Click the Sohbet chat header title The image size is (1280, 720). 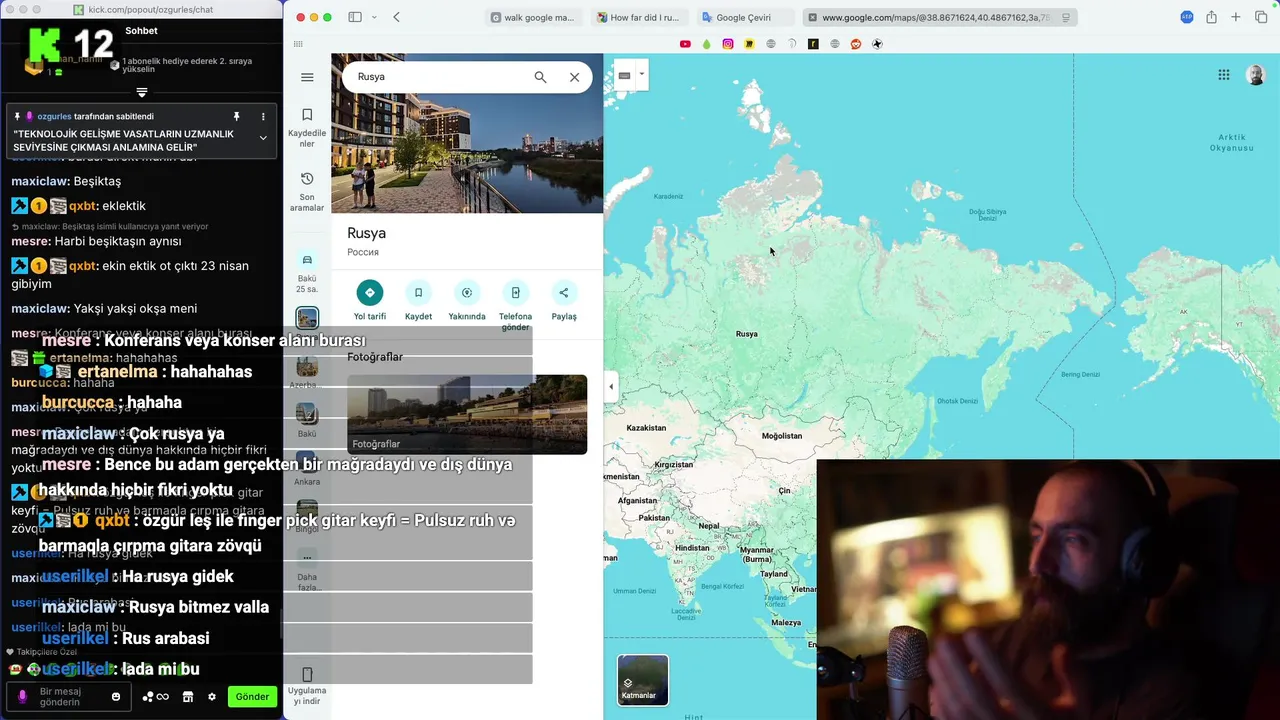click(x=141, y=31)
